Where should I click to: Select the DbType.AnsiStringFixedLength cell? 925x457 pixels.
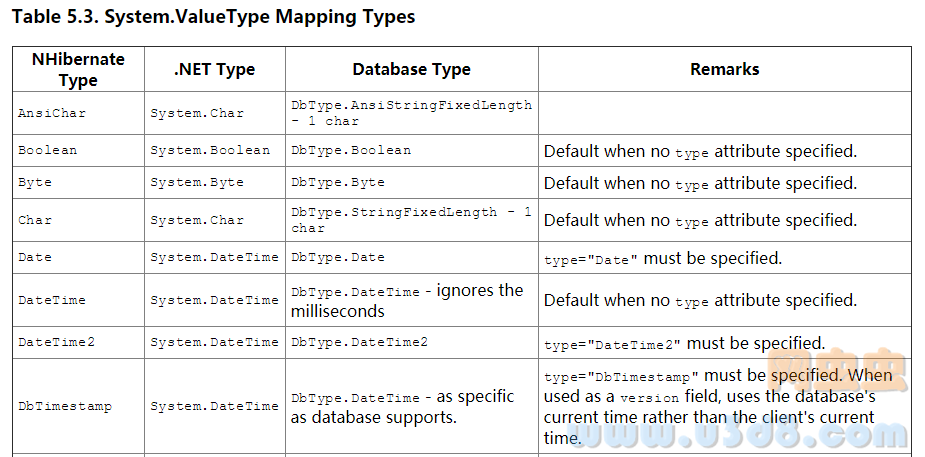(x=412, y=113)
